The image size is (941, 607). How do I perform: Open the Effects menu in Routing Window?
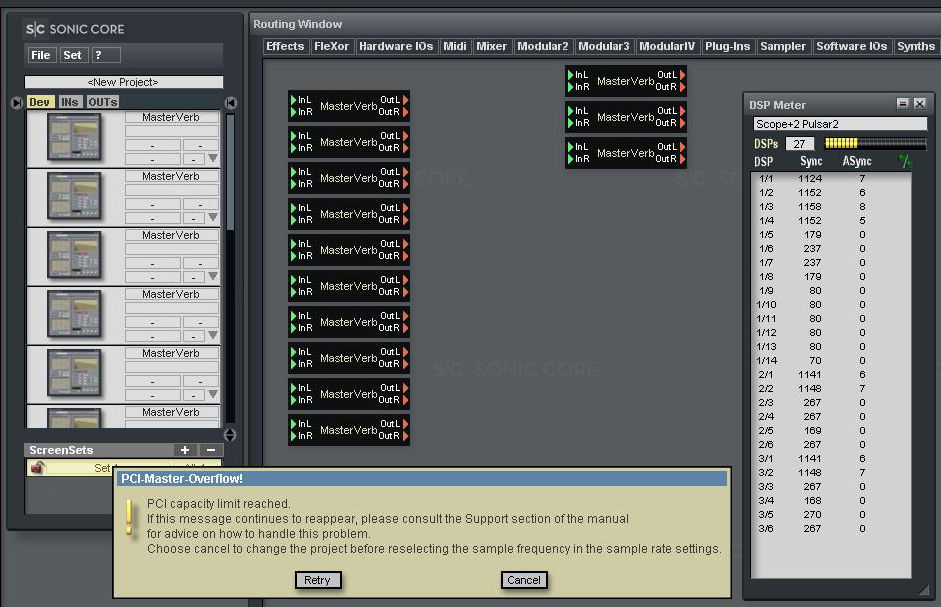click(285, 46)
